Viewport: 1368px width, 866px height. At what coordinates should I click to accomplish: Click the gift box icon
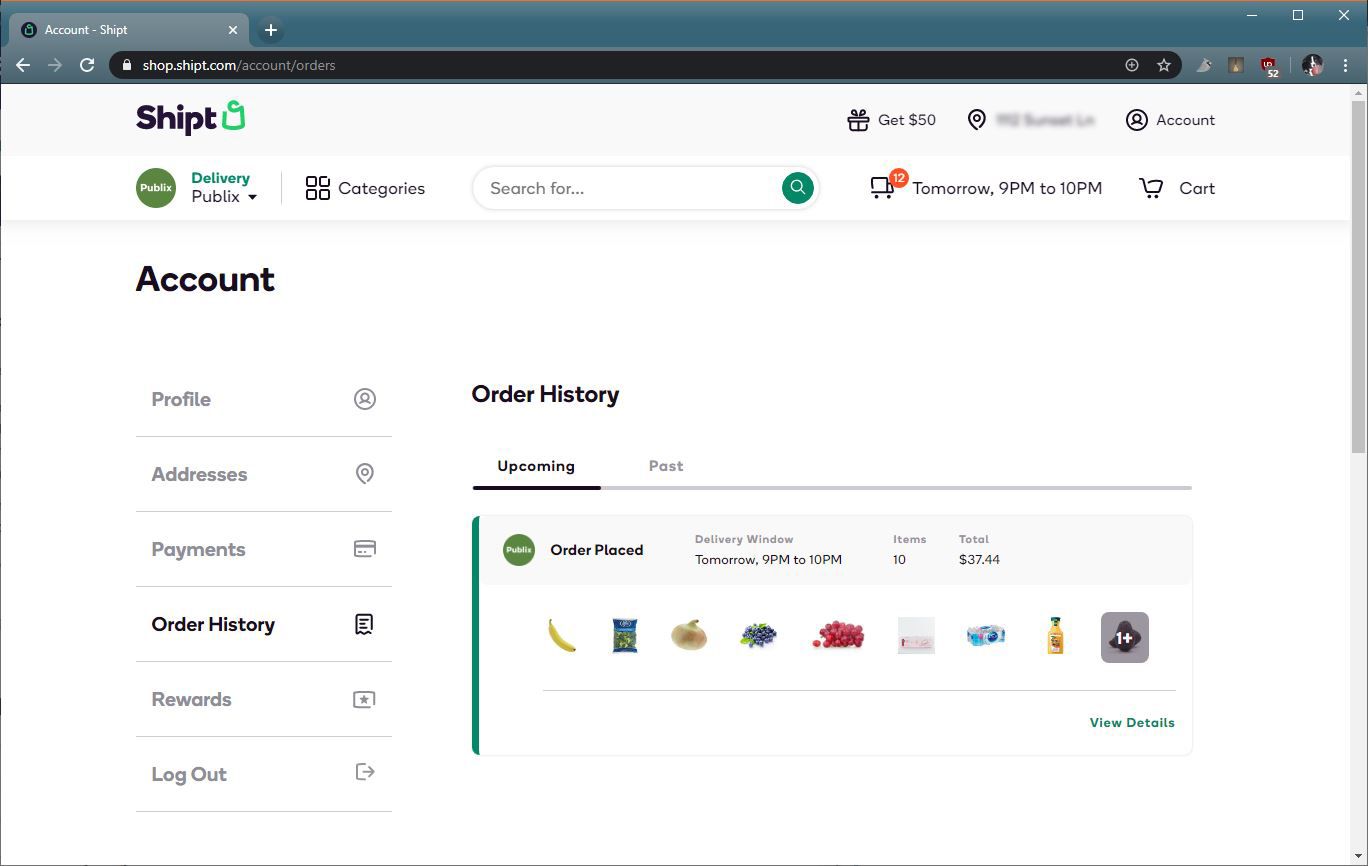(858, 120)
